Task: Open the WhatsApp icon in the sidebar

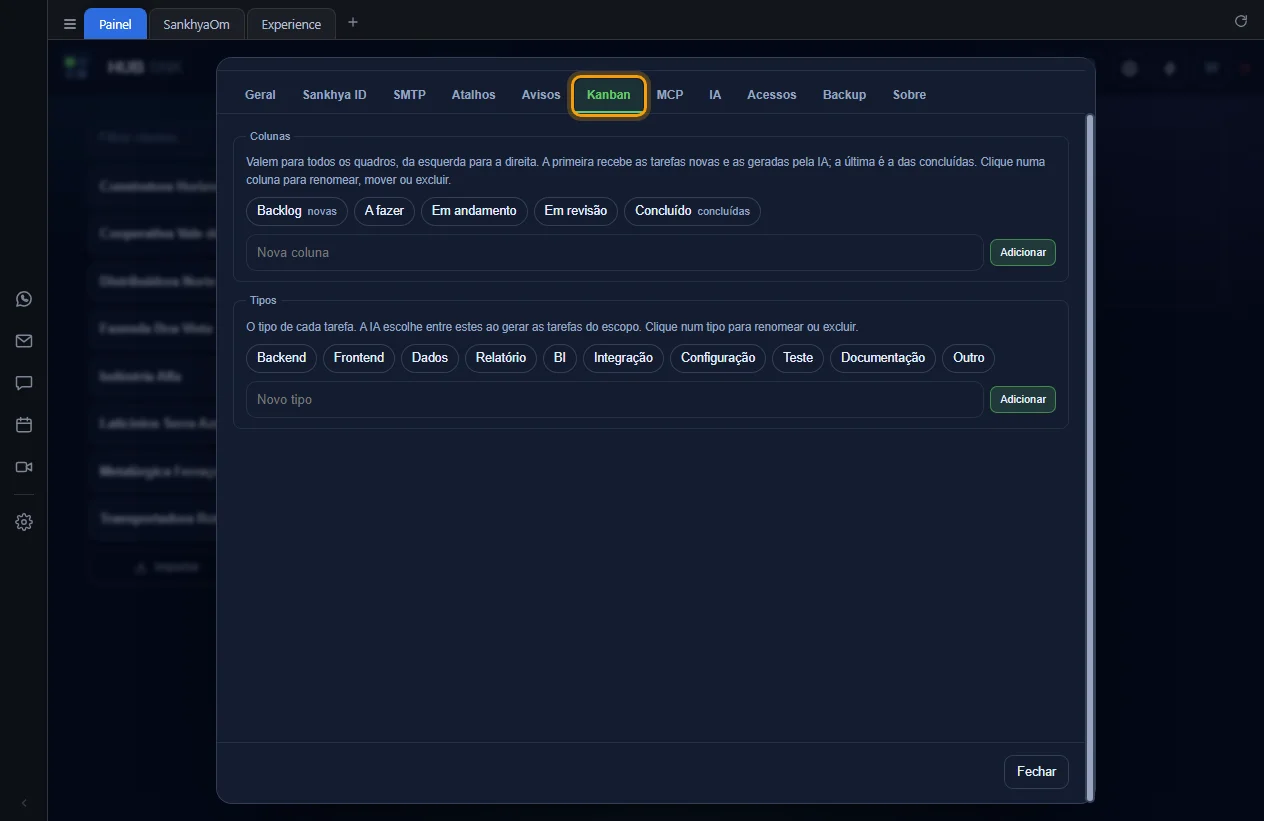Action: pyautogui.click(x=24, y=299)
